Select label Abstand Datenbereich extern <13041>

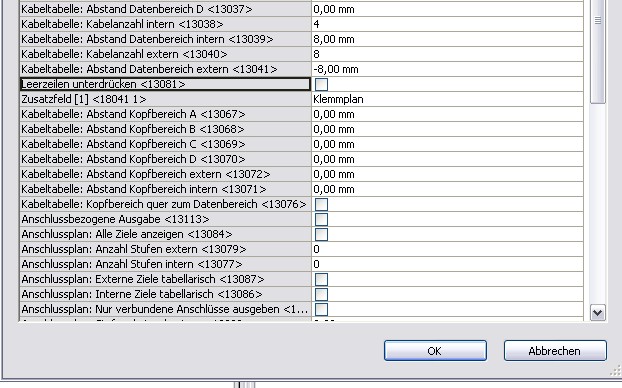(x=165, y=69)
